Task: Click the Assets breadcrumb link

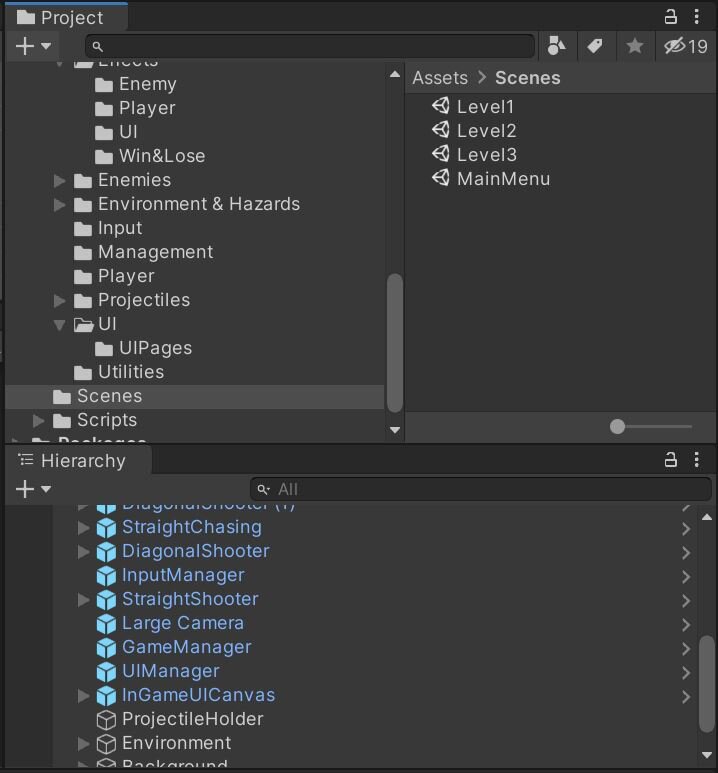Action: [x=440, y=78]
